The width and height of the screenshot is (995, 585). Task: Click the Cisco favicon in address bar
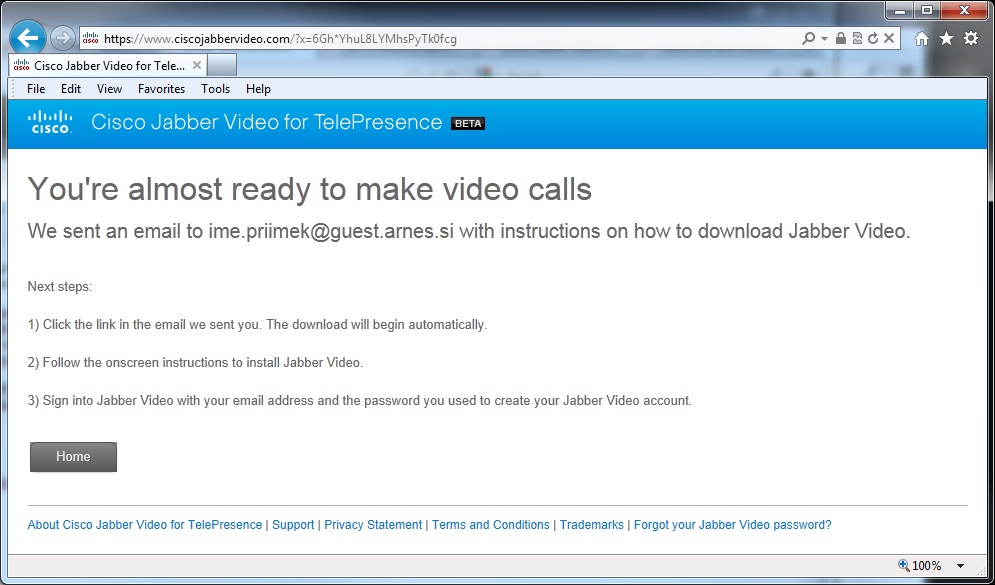point(91,39)
